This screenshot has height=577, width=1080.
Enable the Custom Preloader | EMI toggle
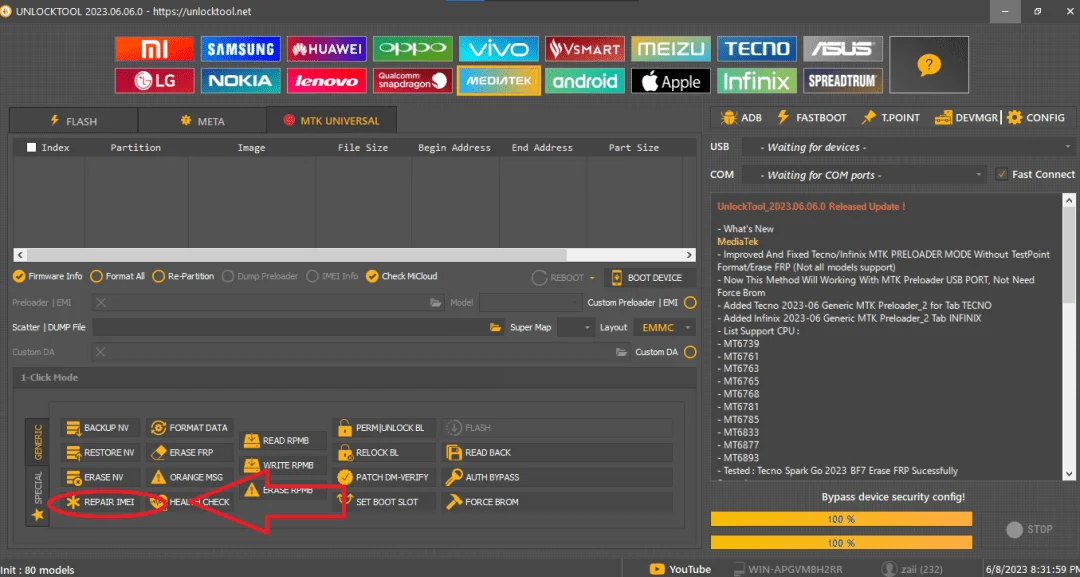click(689, 302)
